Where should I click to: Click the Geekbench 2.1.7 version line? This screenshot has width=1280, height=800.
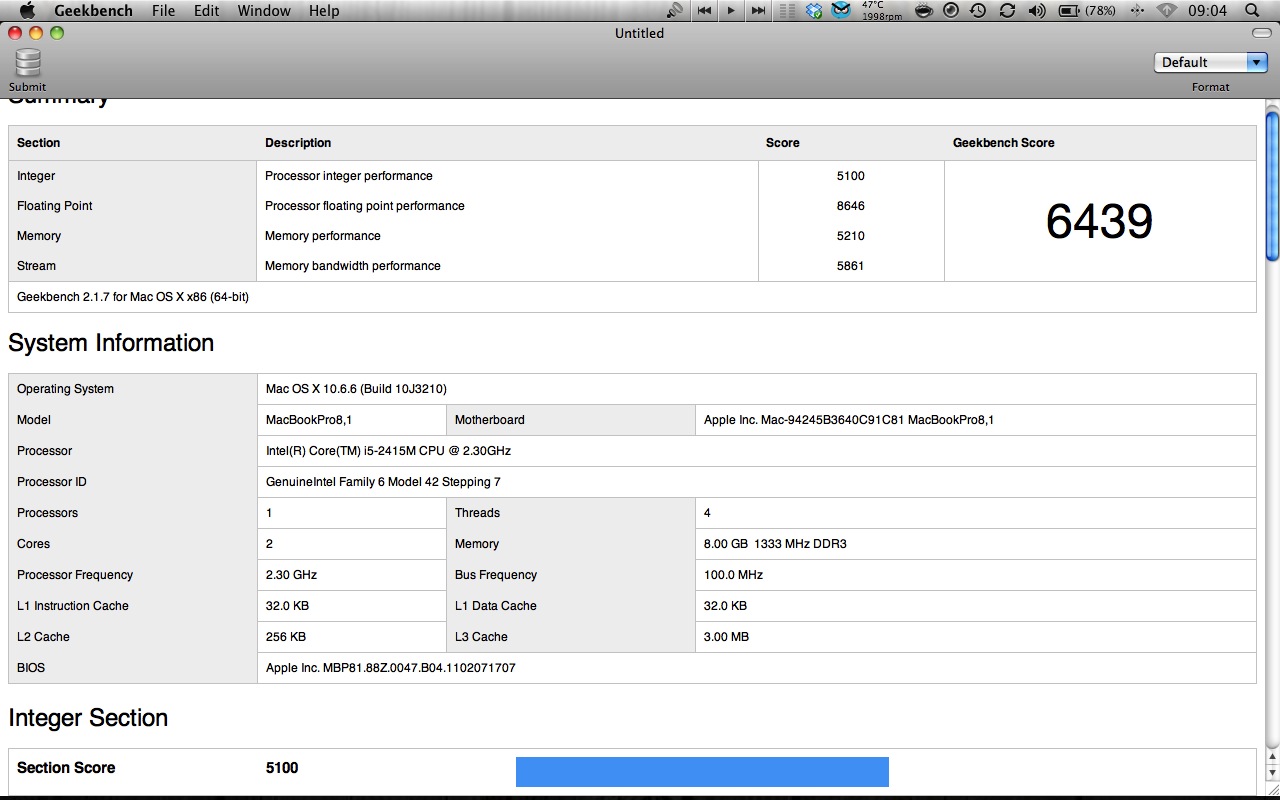(133, 297)
